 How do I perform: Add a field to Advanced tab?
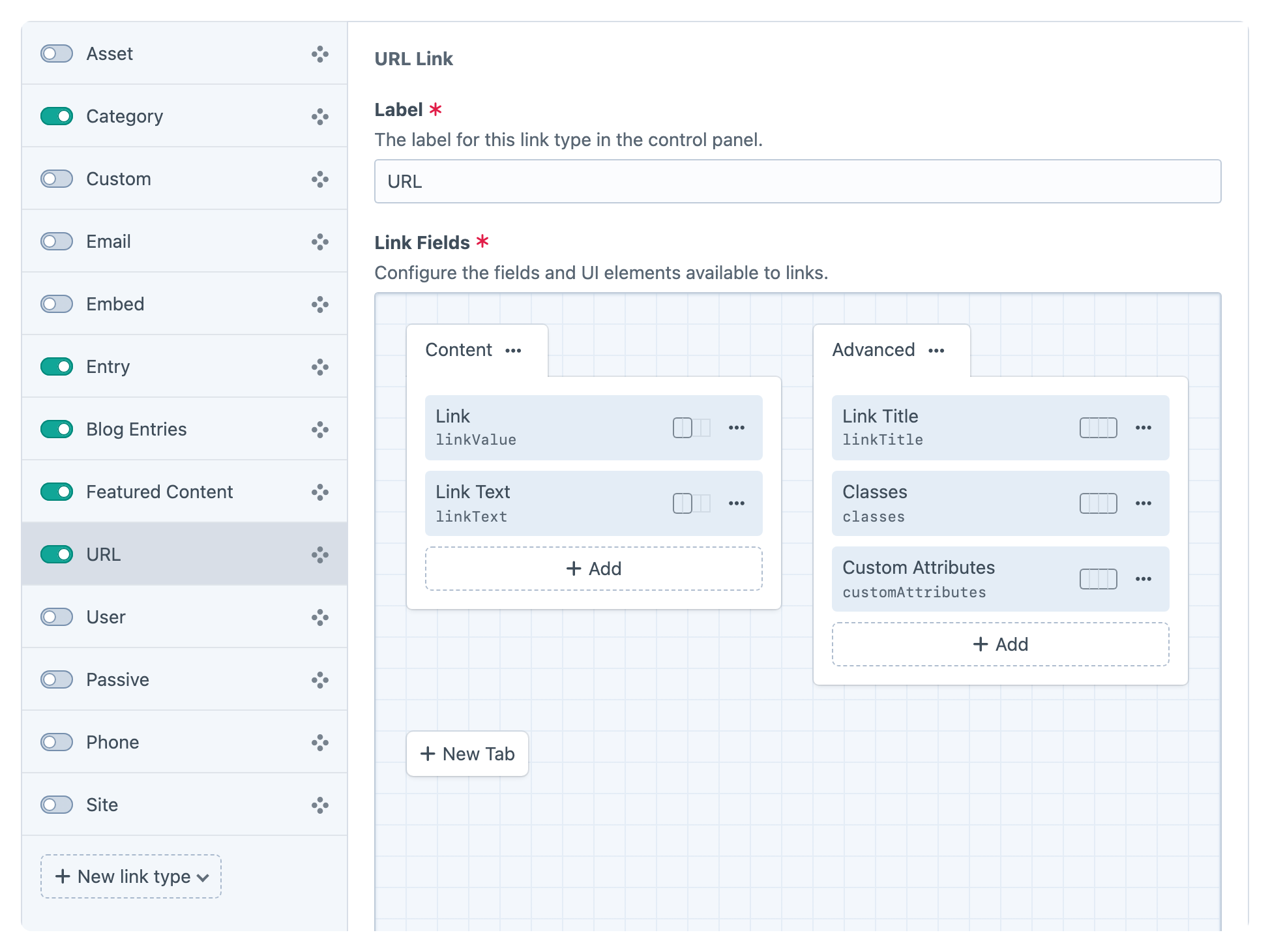1001,644
